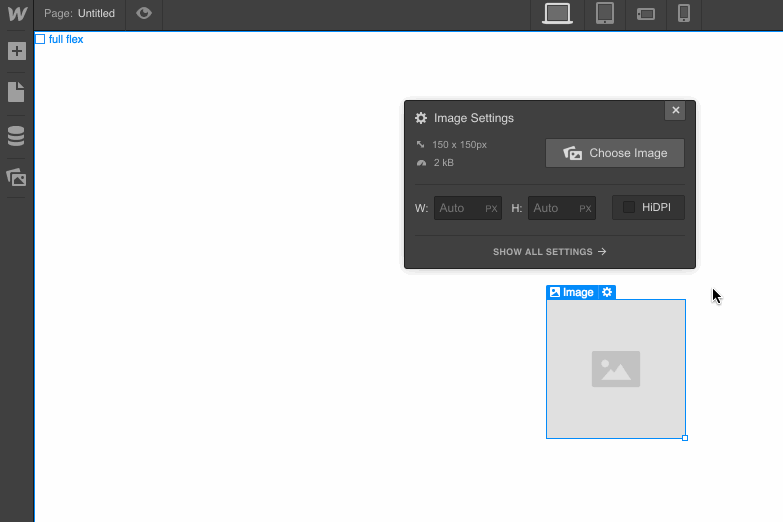The width and height of the screenshot is (783, 522).
Task: Open the Pages panel
Action: point(16,92)
